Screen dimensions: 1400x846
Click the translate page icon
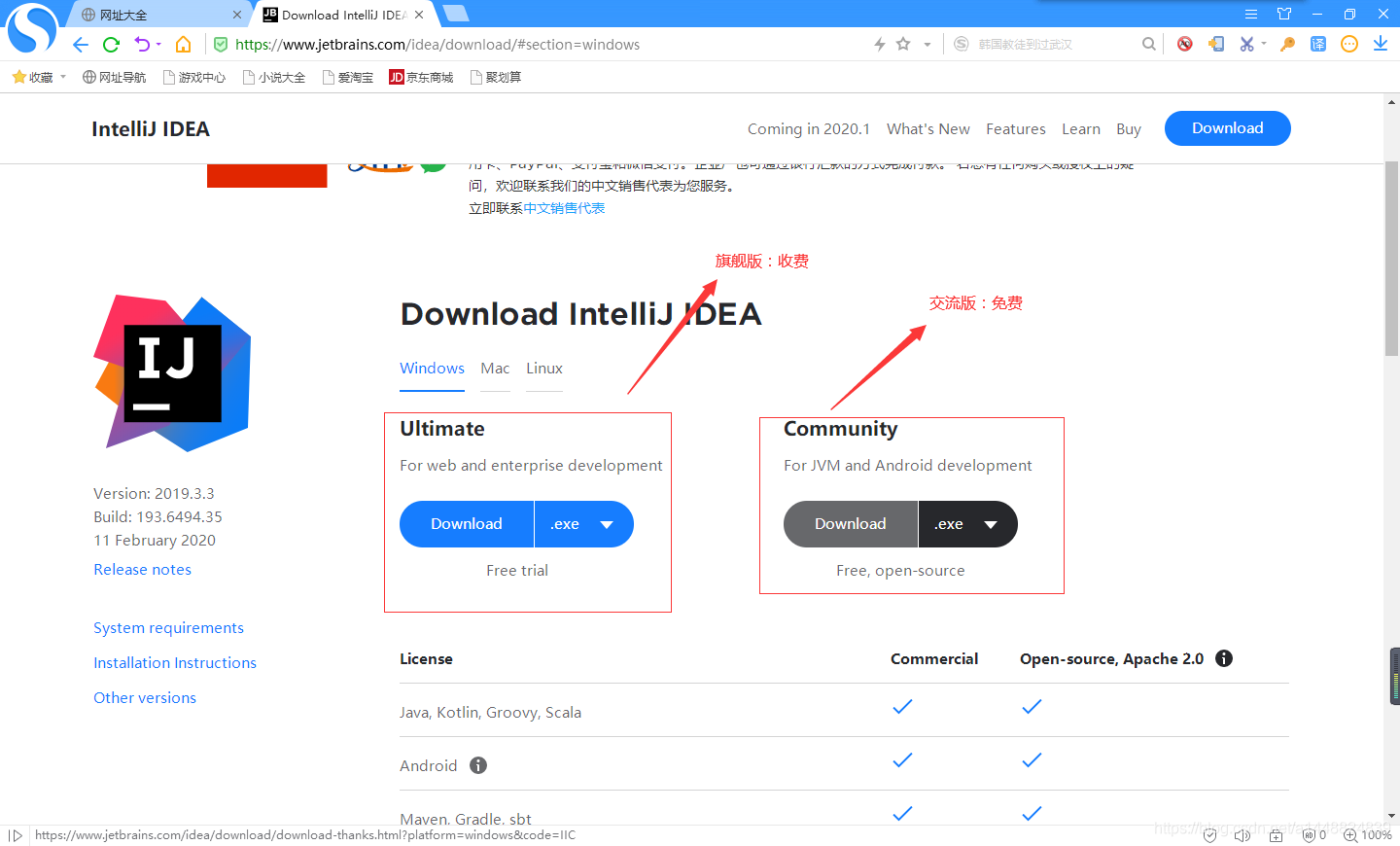[x=1318, y=44]
